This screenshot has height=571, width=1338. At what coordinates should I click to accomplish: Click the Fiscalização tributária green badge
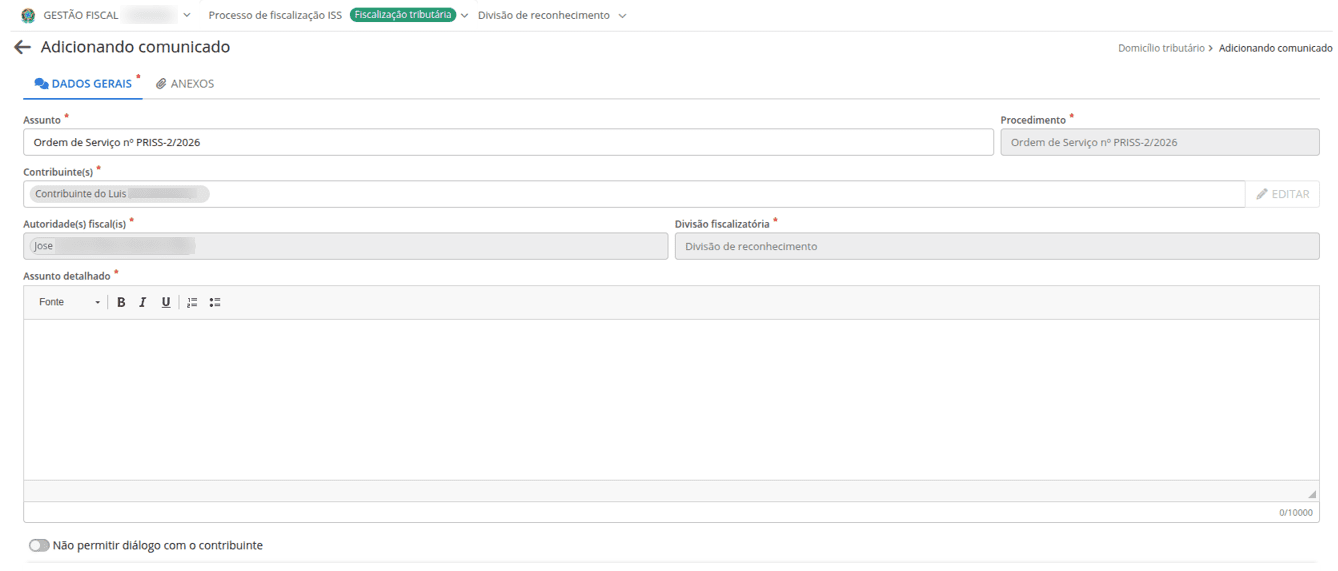403,15
